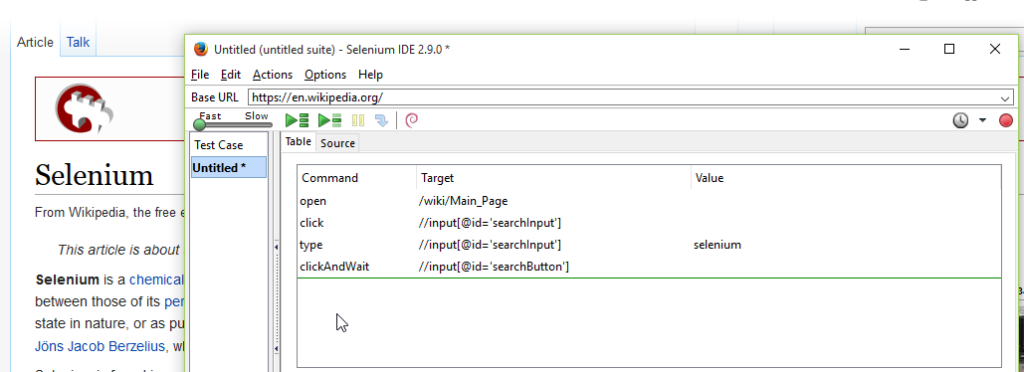Open the Talk tab on Wikipedia

78,42
